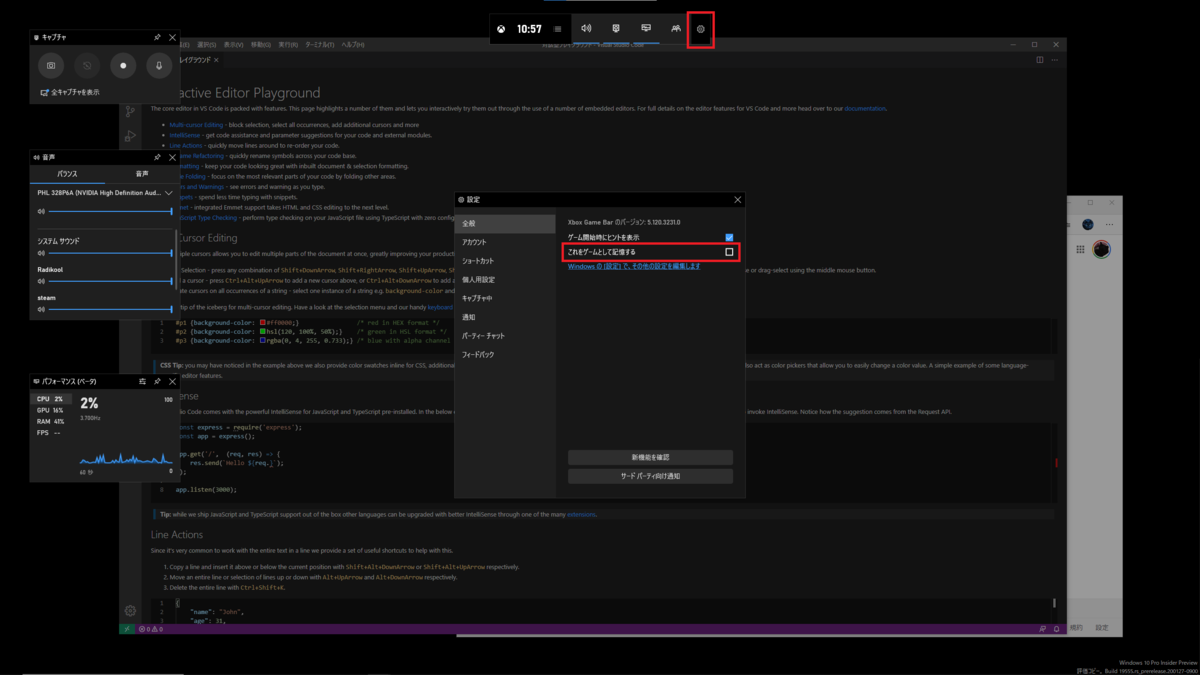
Task: Toggle microphone while recording button
Action: click(x=159, y=65)
